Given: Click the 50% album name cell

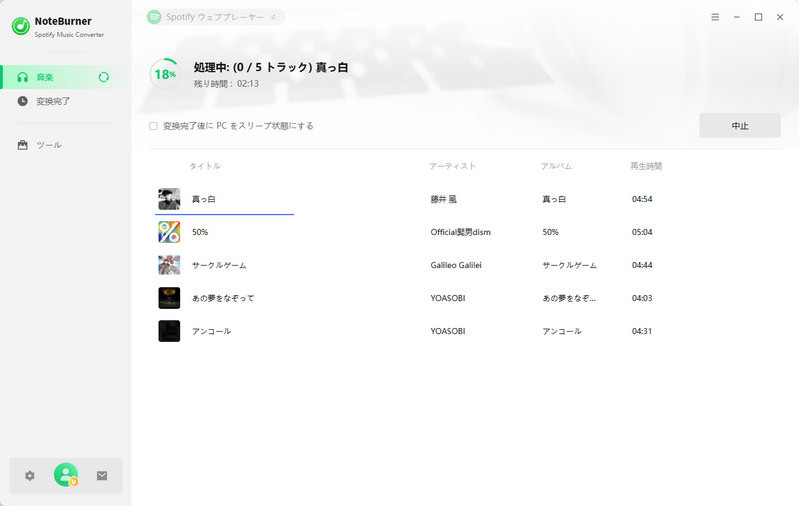Looking at the screenshot, I should (551, 232).
